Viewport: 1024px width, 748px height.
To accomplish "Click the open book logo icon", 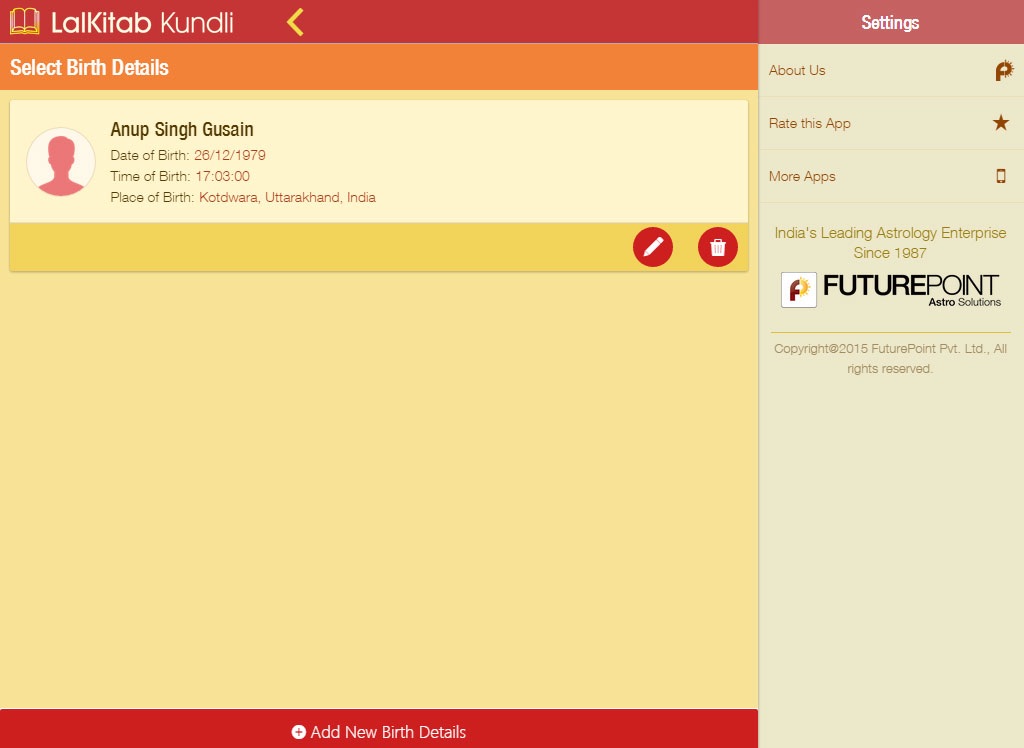I will click(25, 22).
